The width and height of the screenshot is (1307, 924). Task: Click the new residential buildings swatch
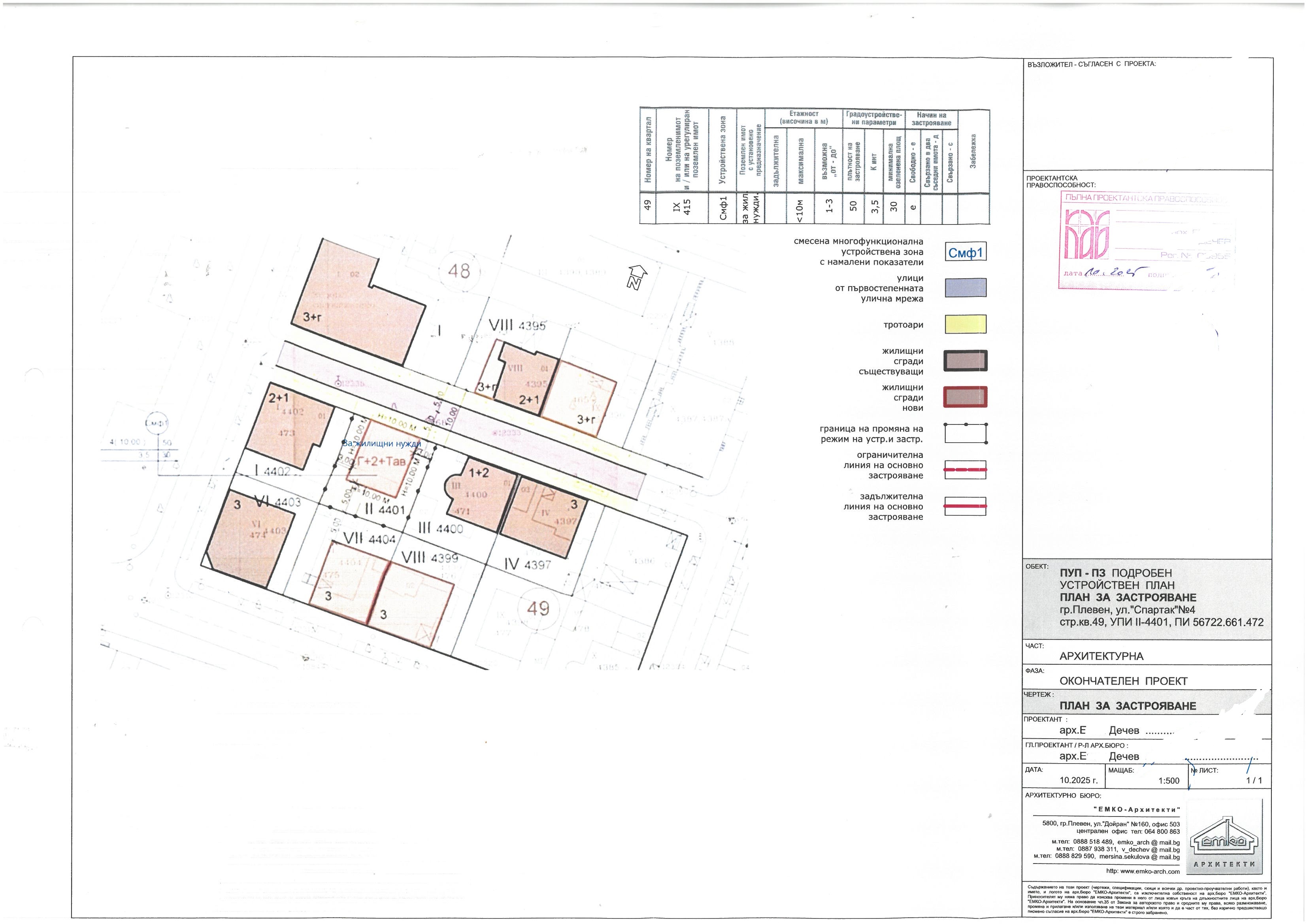click(966, 397)
